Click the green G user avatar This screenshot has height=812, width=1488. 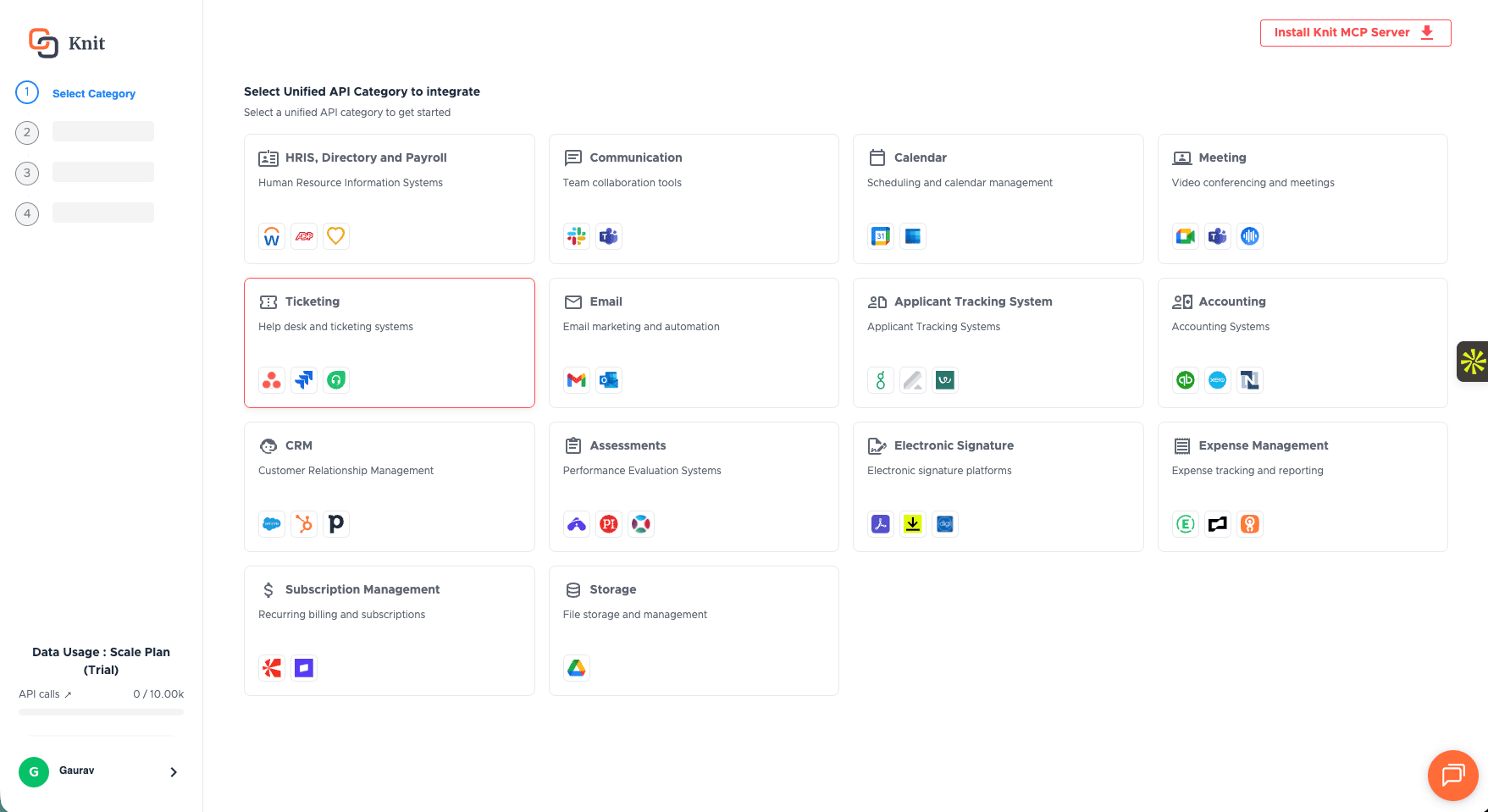pyautogui.click(x=34, y=771)
